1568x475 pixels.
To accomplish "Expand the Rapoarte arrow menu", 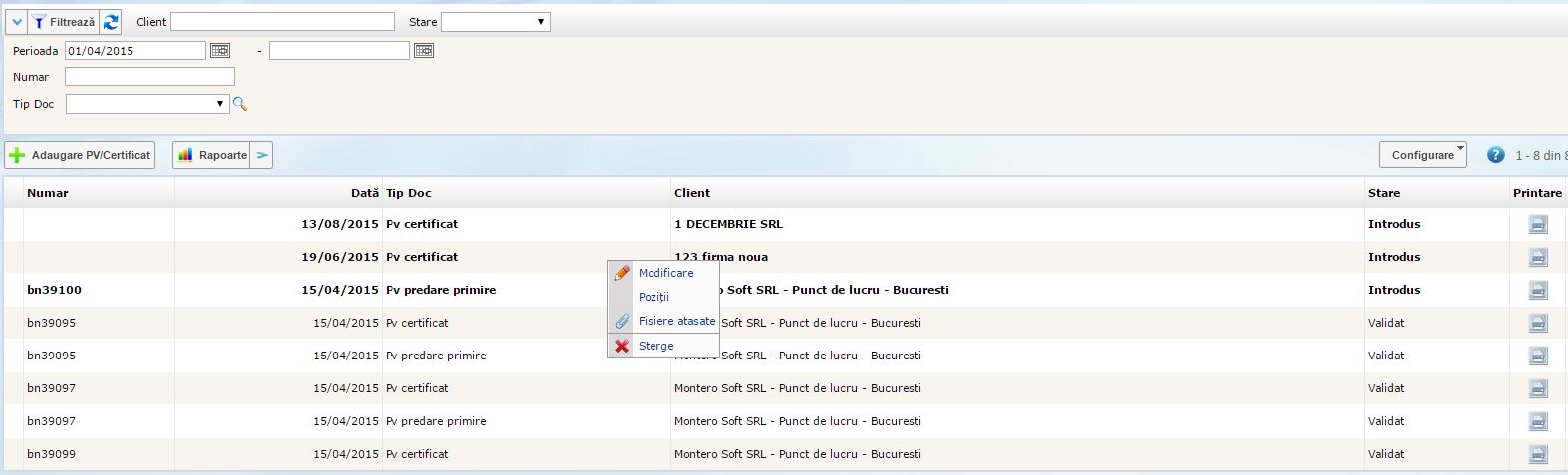I will [x=261, y=155].
